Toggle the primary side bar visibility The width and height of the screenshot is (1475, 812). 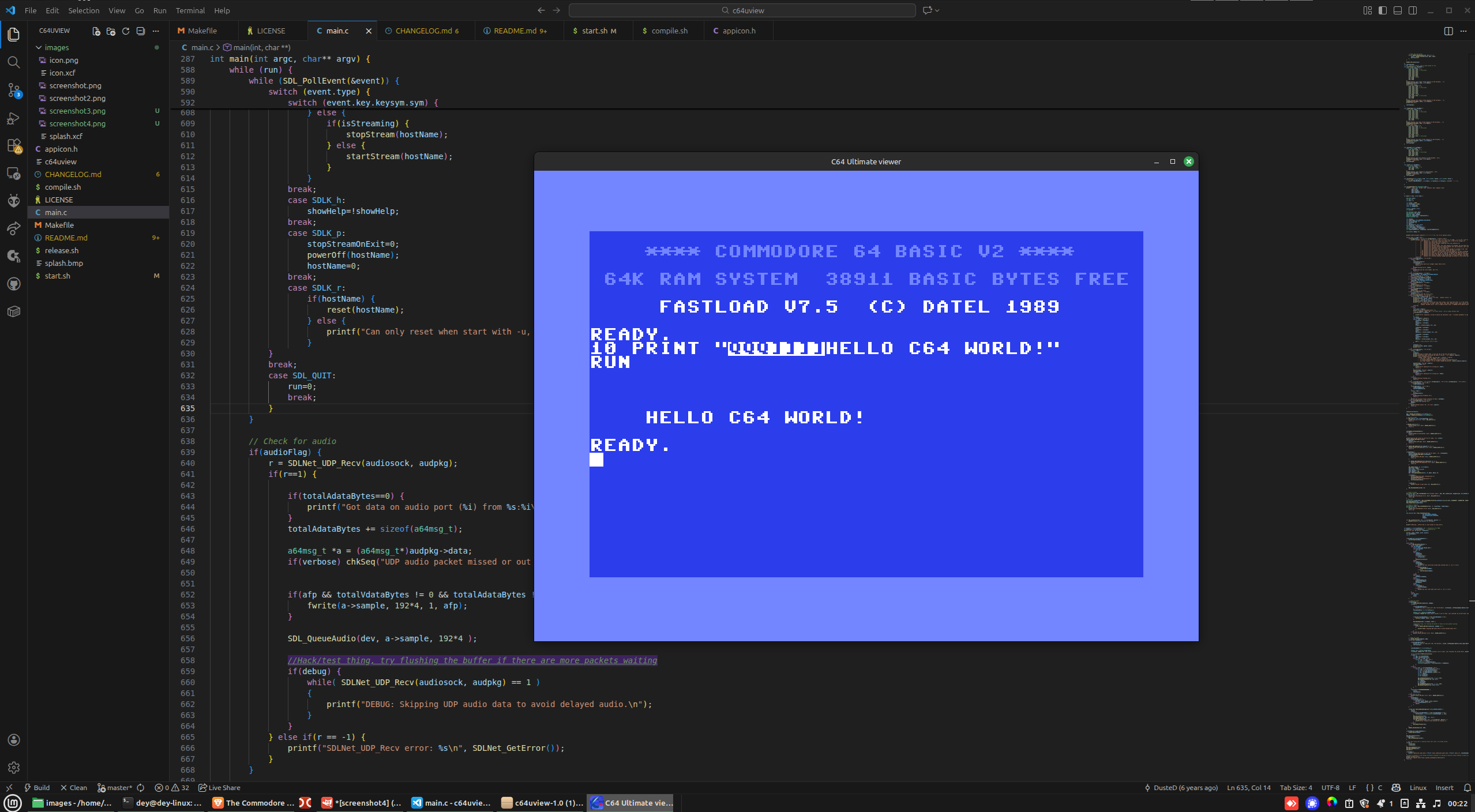pos(1383,10)
